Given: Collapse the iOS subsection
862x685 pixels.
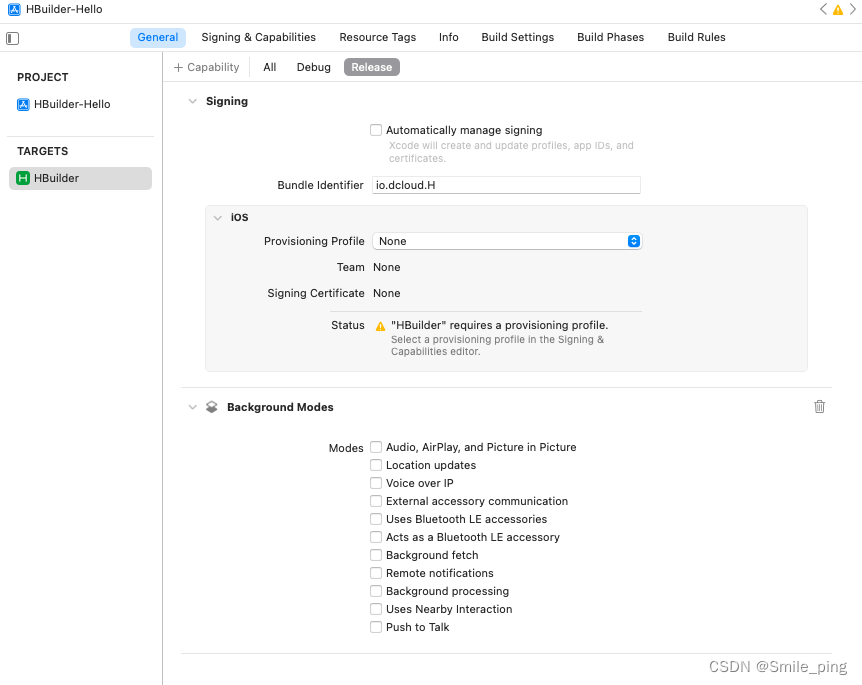Looking at the screenshot, I should click(x=218, y=218).
